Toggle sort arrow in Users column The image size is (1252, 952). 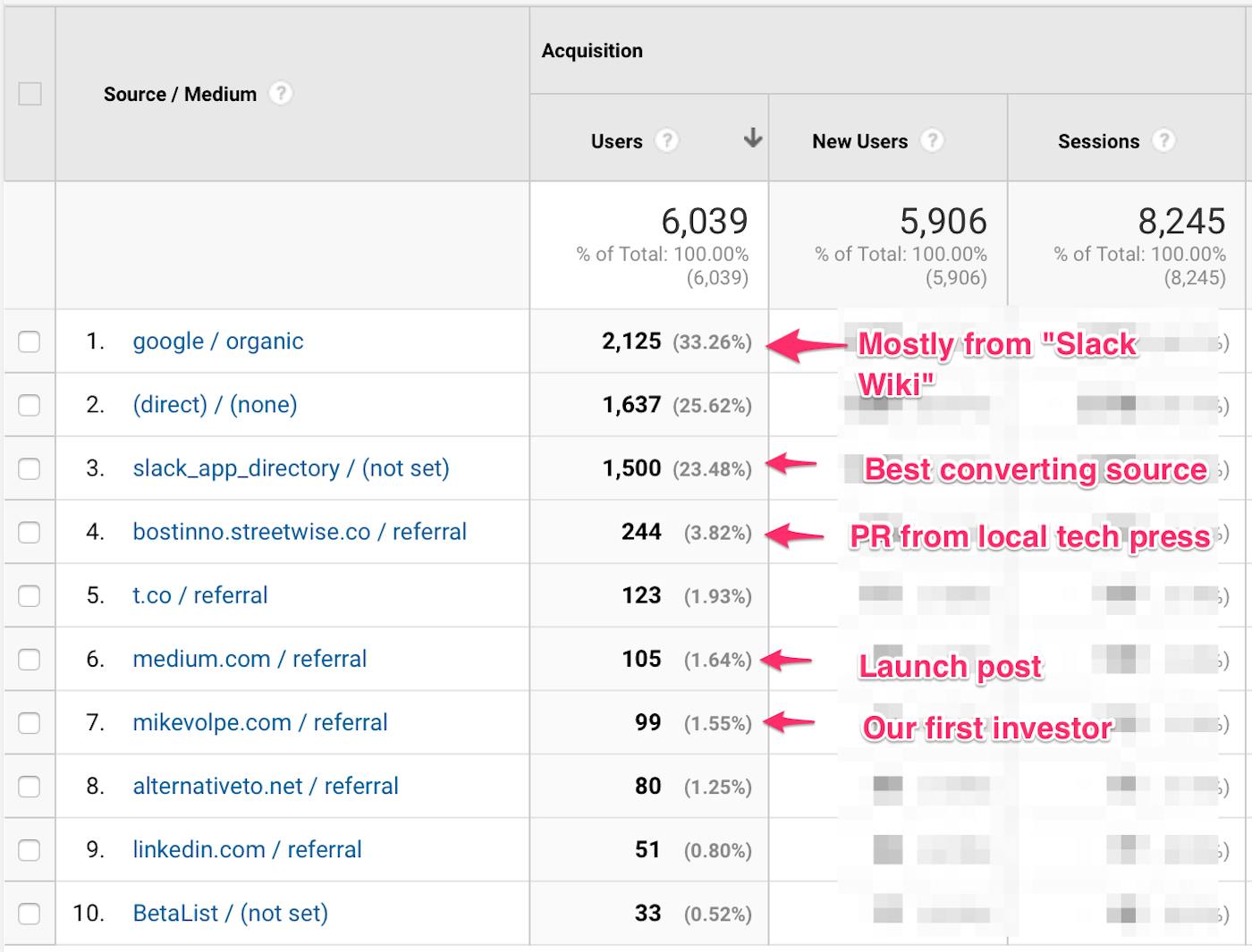click(x=753, y=138)
